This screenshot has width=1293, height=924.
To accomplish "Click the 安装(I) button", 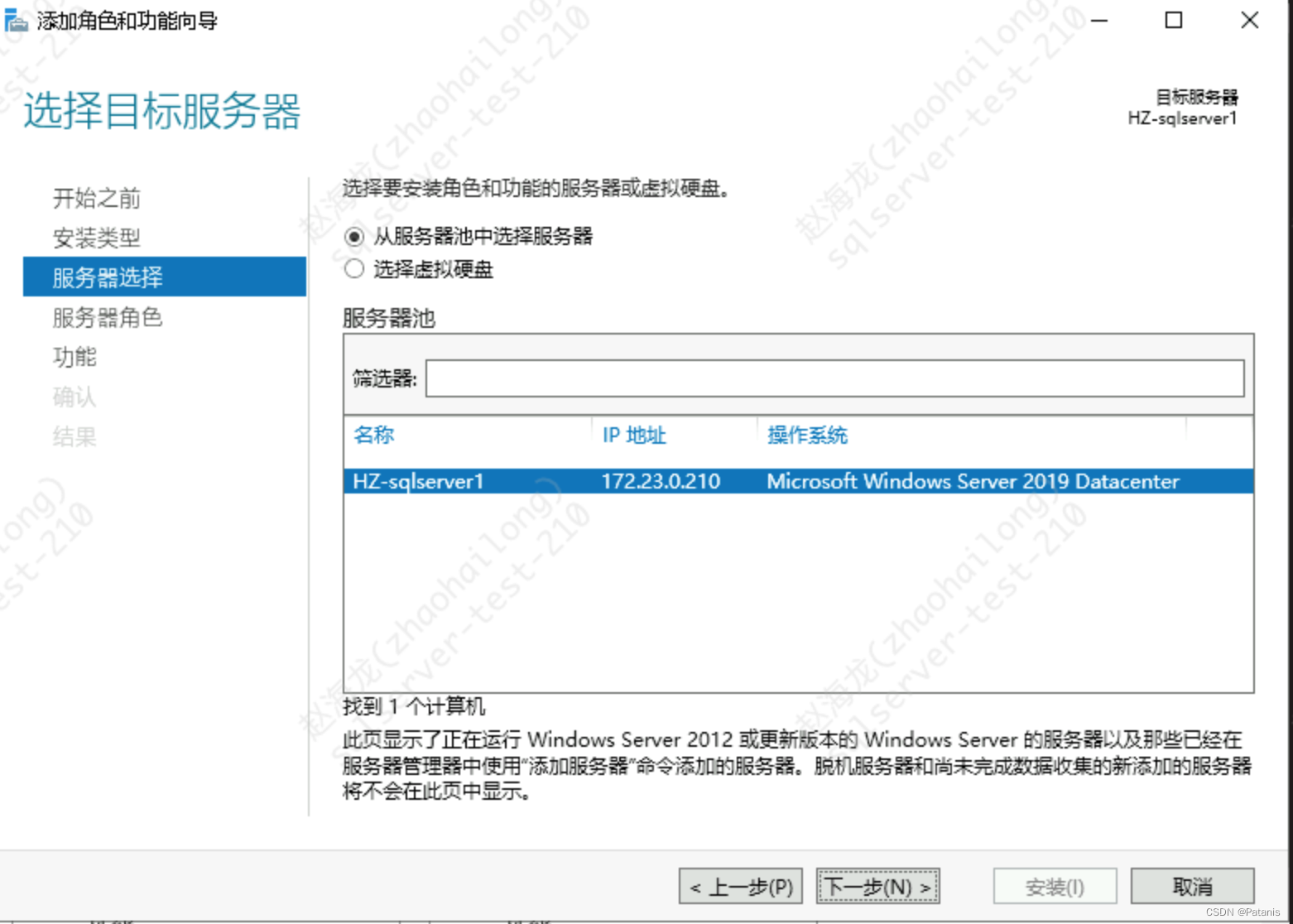I will [1055, 887].
